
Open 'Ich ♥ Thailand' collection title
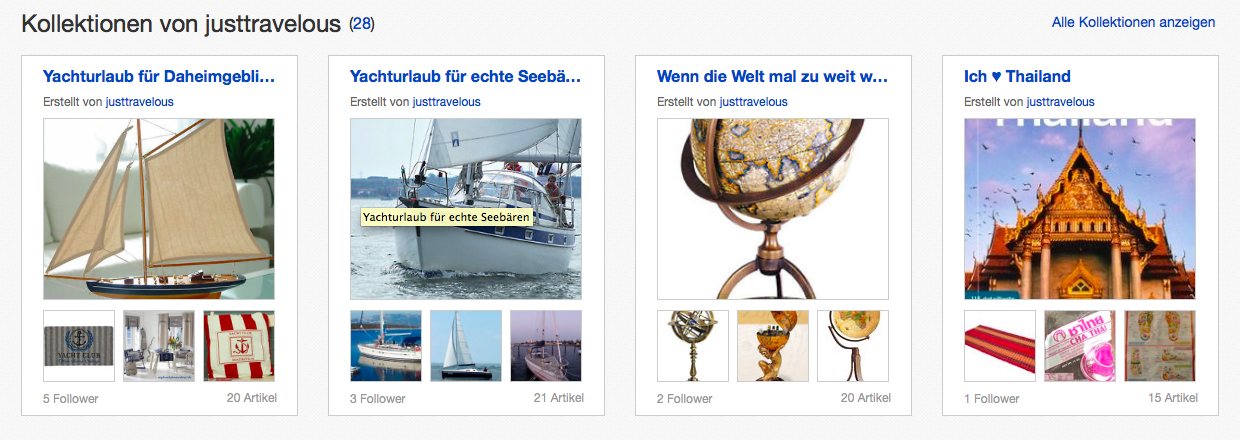point(1017,76)
